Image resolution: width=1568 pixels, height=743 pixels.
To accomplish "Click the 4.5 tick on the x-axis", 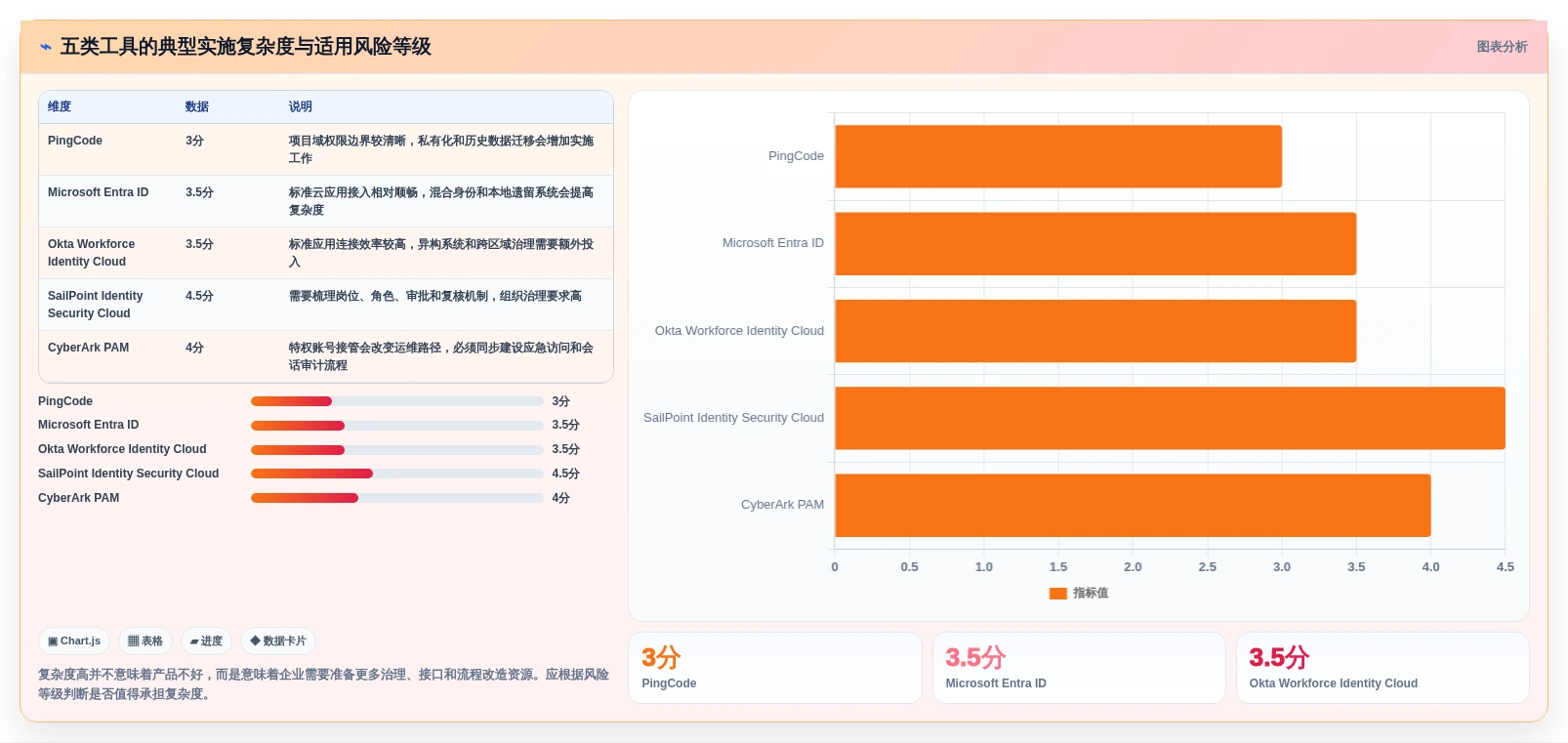I will 1506,567.
